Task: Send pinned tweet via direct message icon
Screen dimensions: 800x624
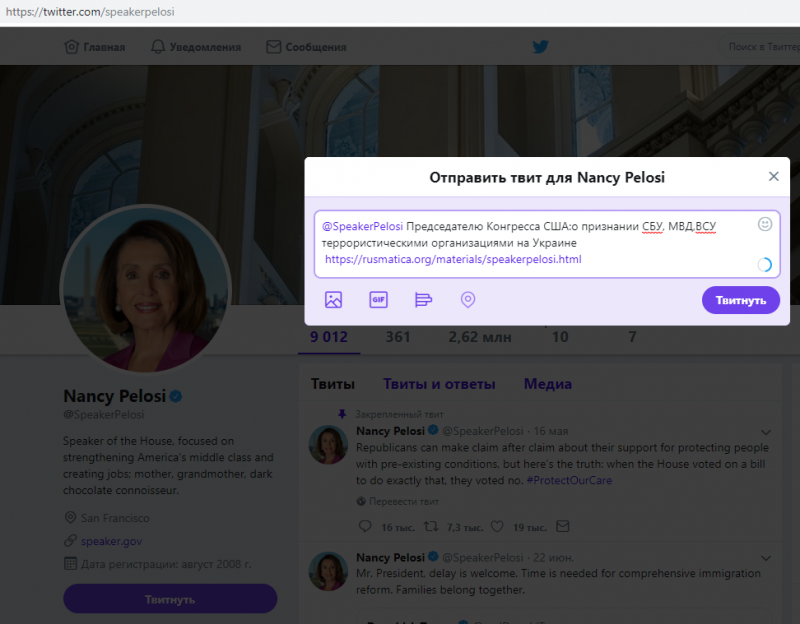Action: pyautogui.click(x=562, y=526)
